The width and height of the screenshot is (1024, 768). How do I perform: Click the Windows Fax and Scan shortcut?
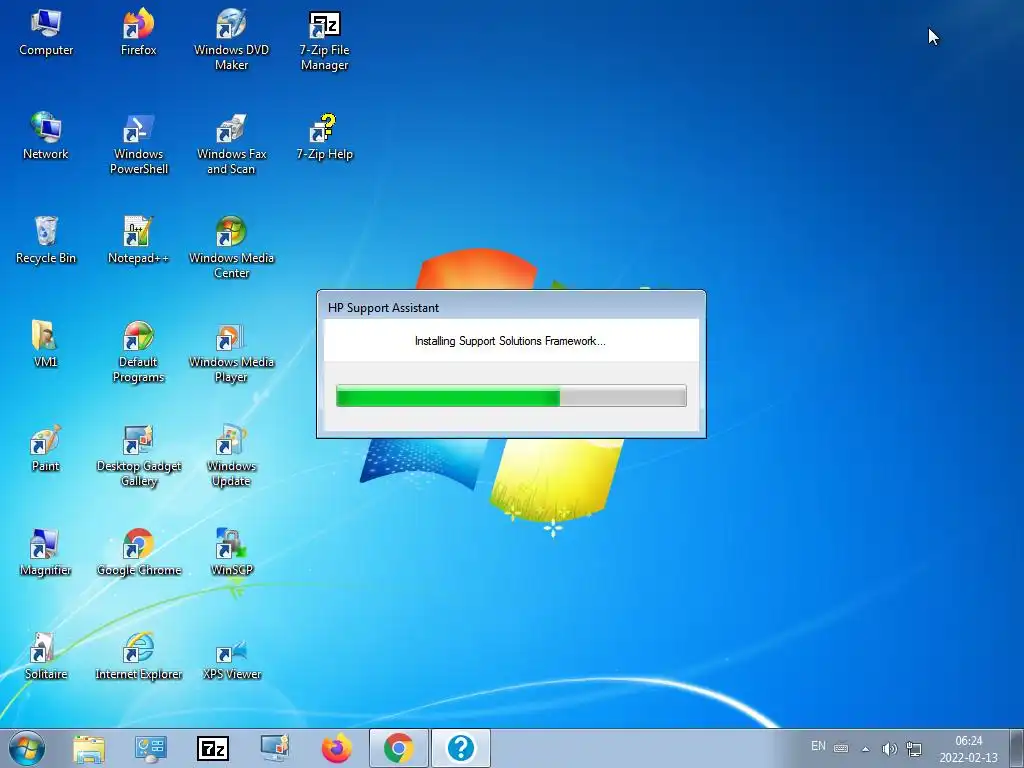(x=231, y=144)
